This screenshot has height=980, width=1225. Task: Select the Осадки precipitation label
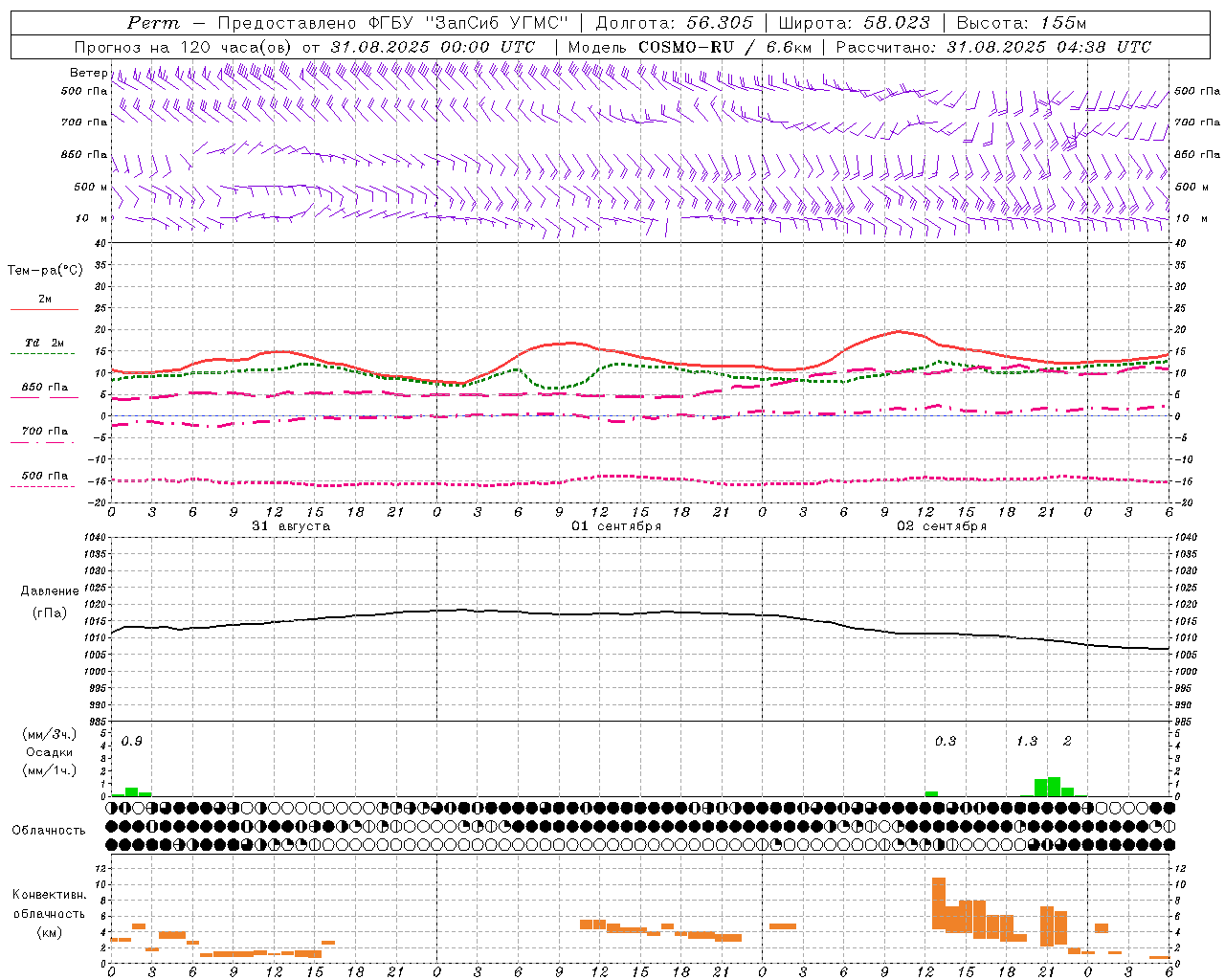[x=50, y=752]
